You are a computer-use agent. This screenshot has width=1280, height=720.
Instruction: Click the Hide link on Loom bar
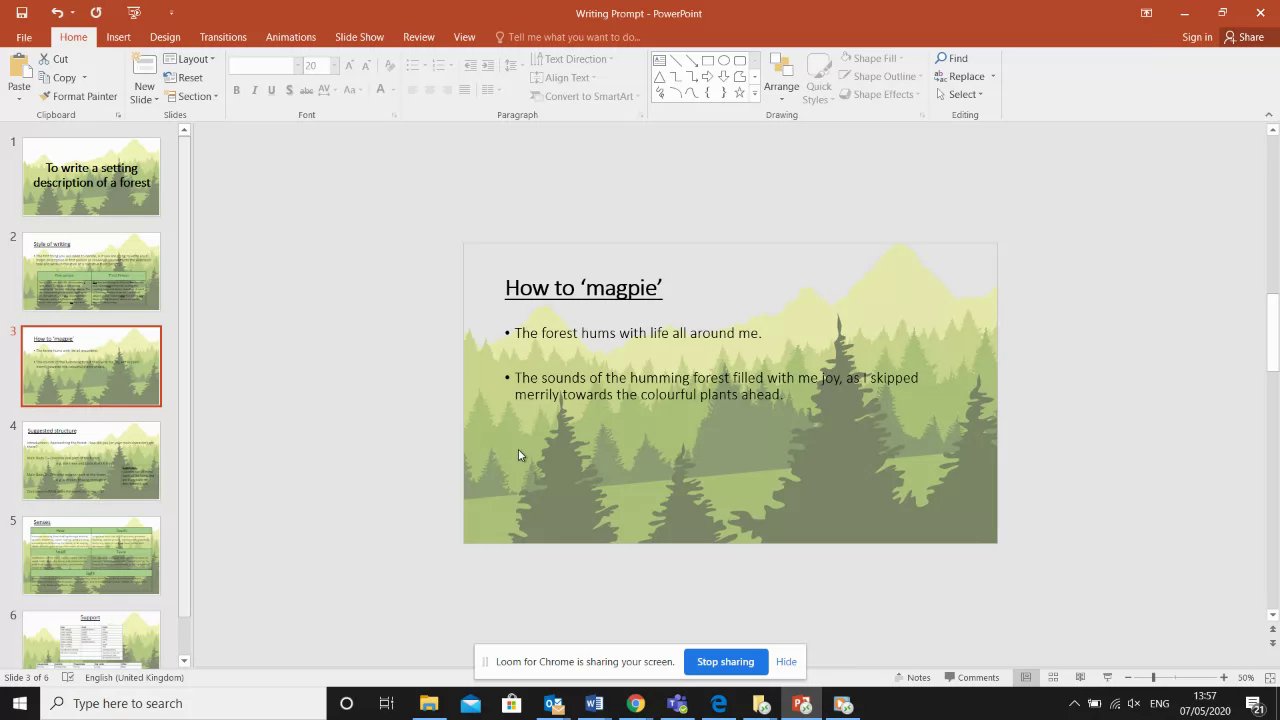[786, 662]
